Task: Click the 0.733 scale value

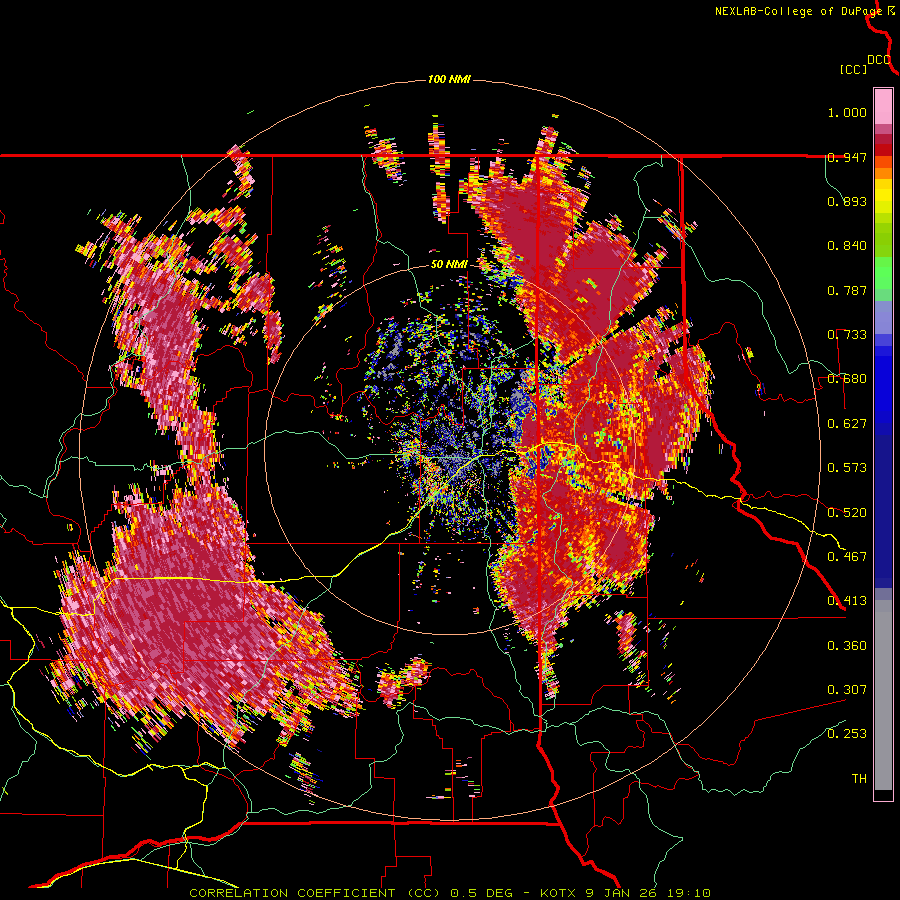Action: pyautogui.click(x=847, y=335)
